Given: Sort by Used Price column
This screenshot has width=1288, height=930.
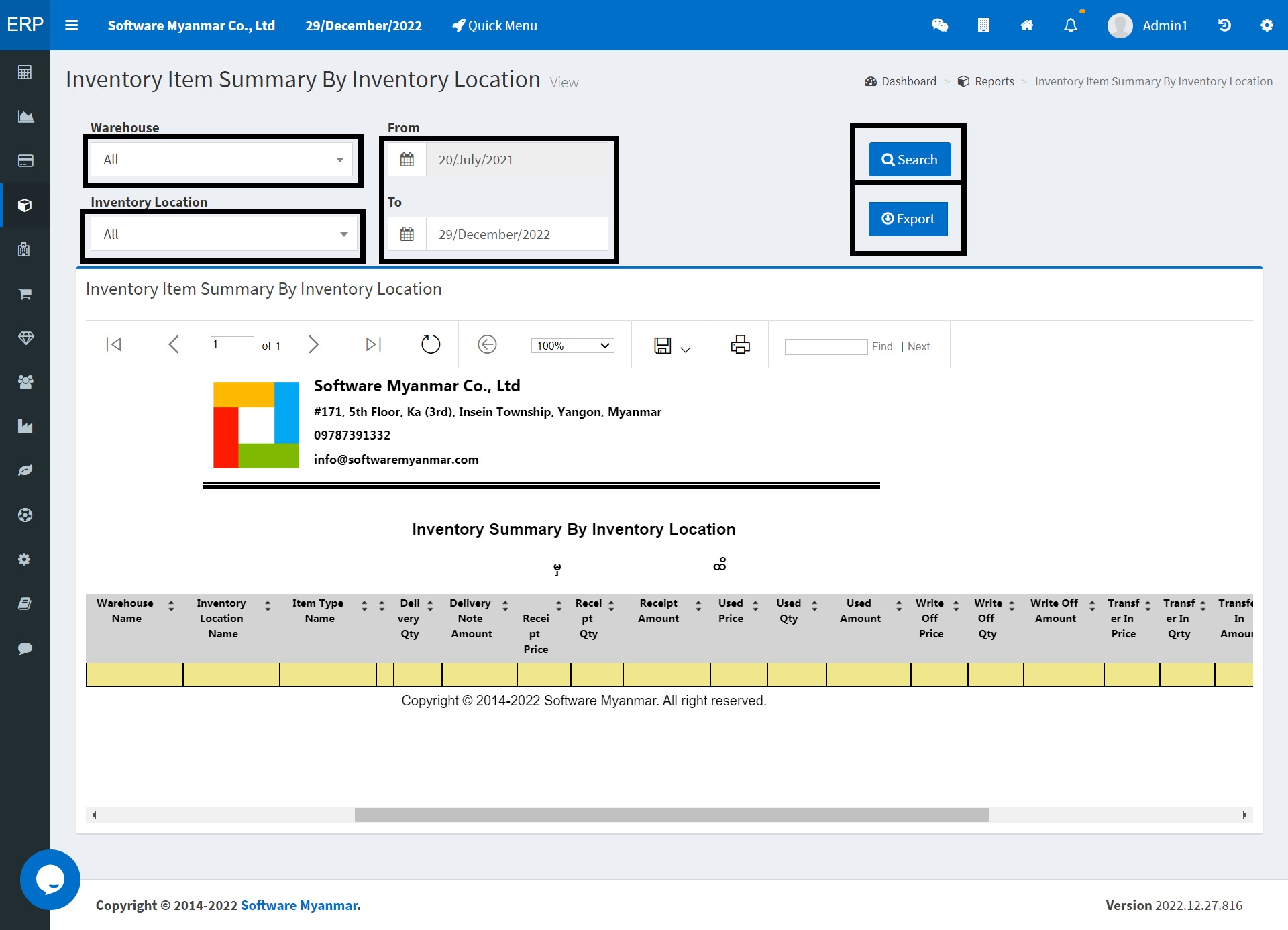Looking at the screenshot, I should (x=755, y=606).
